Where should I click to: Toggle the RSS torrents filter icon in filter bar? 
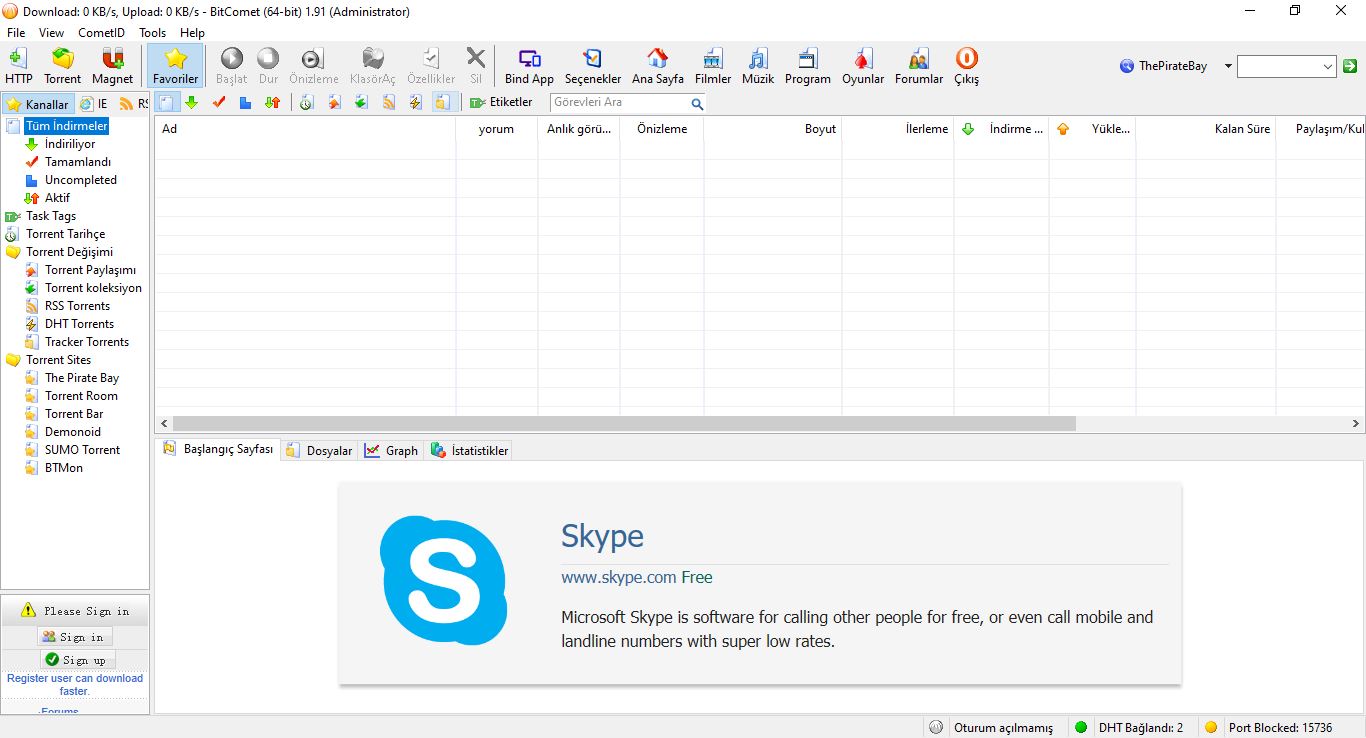(x=388, y=102)
